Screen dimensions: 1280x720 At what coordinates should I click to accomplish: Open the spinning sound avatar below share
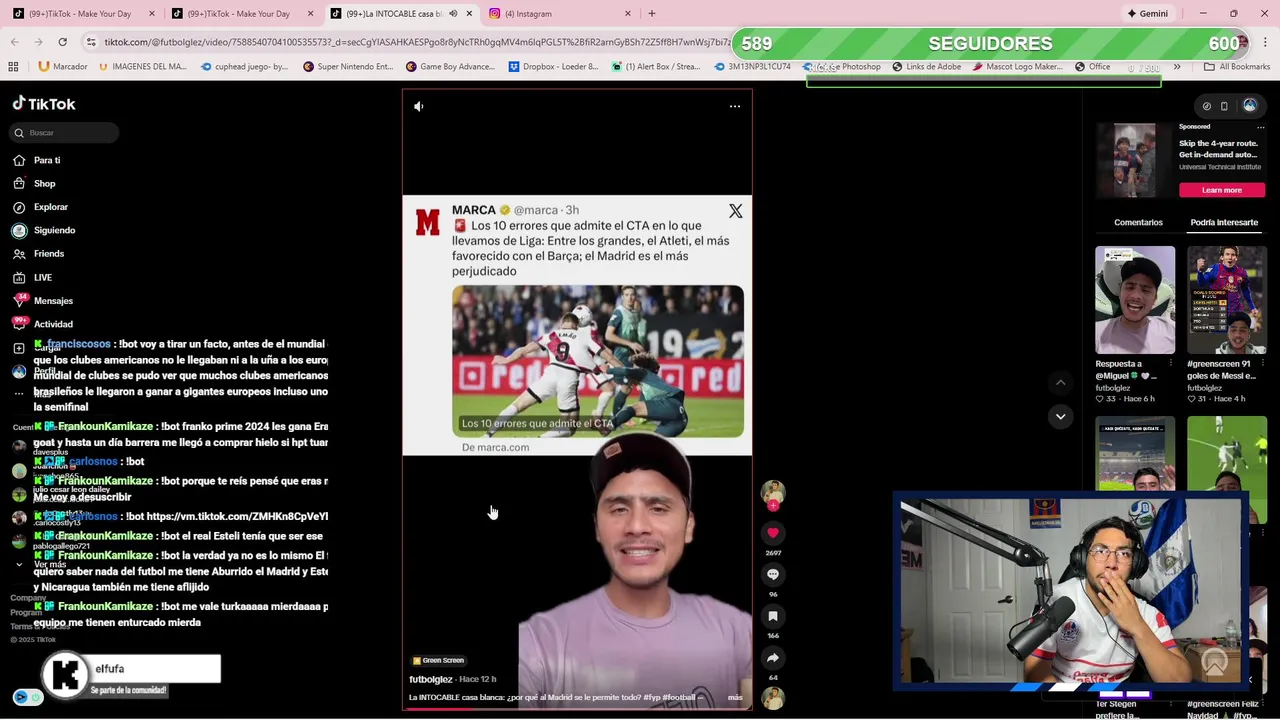(x=773, y=697)
